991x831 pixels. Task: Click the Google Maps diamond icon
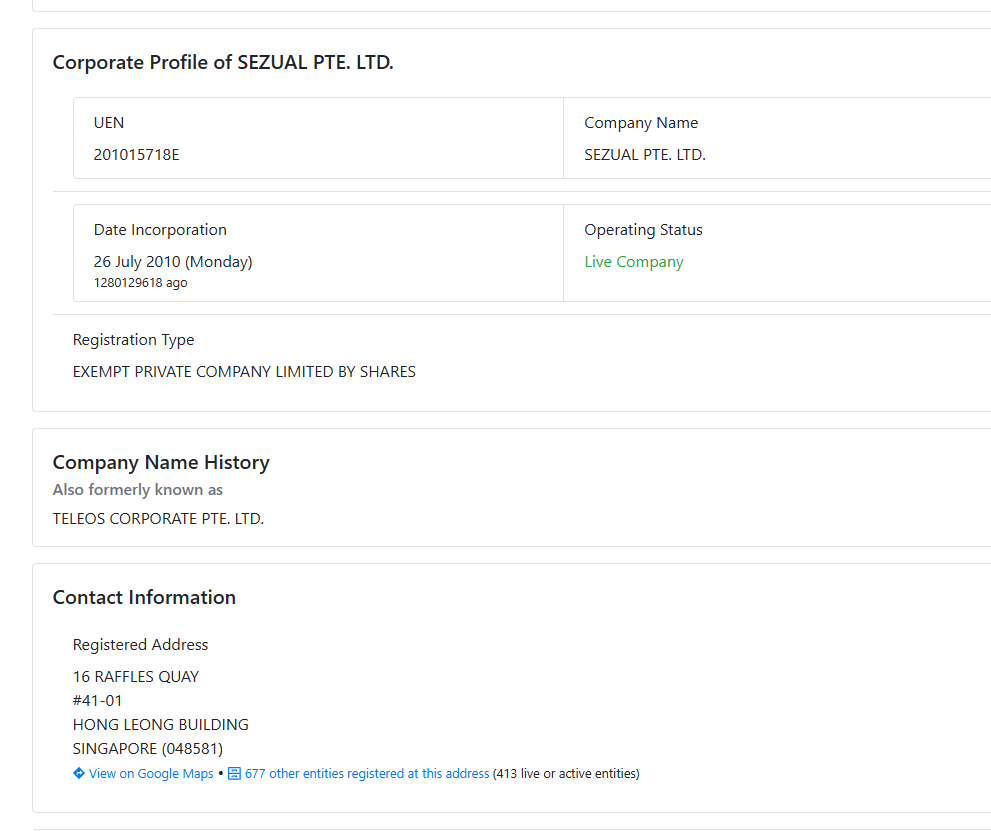pos(79,773)
